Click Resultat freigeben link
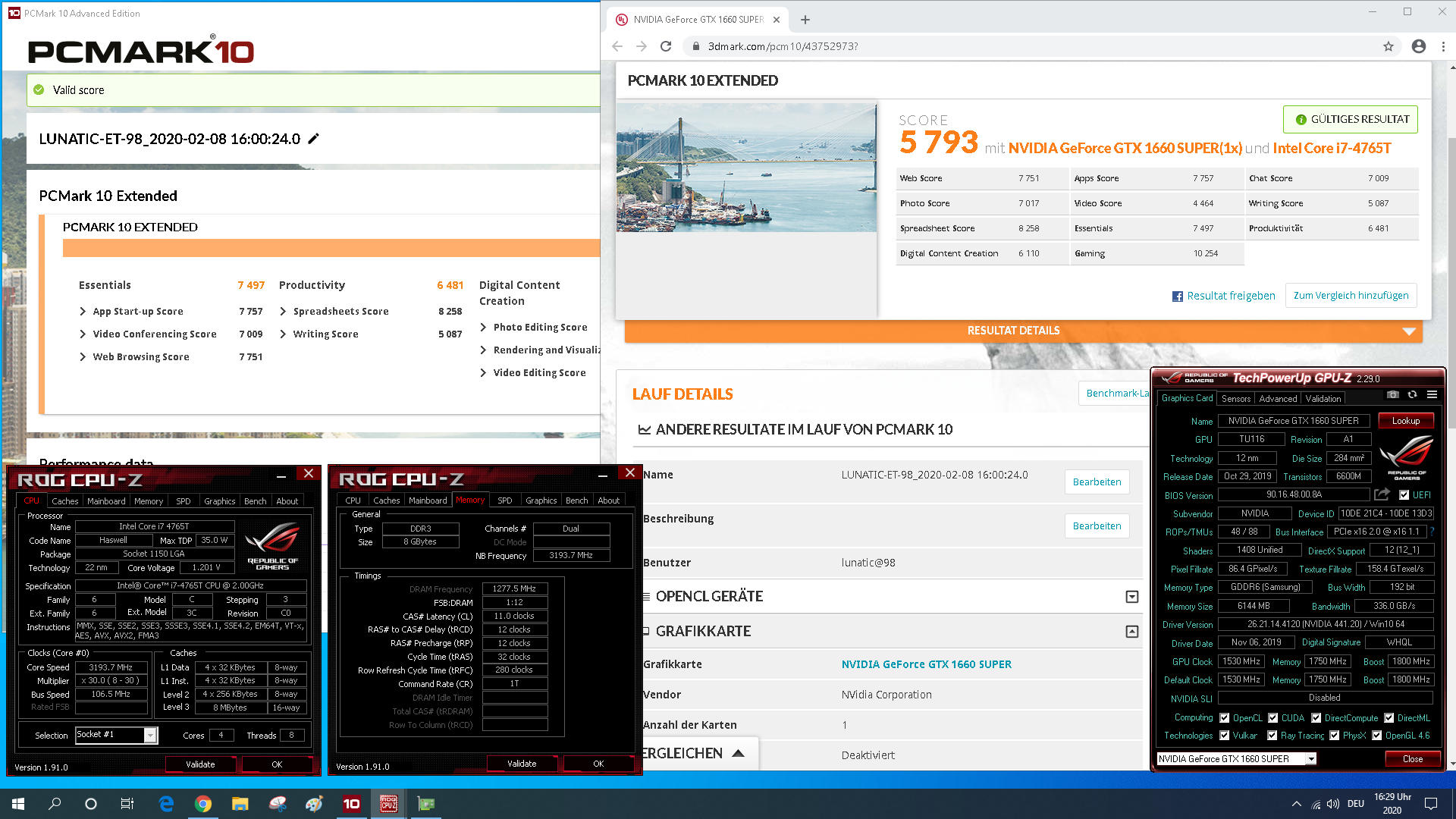Viewport: 1456px width, 819px height. point(1231,296)
